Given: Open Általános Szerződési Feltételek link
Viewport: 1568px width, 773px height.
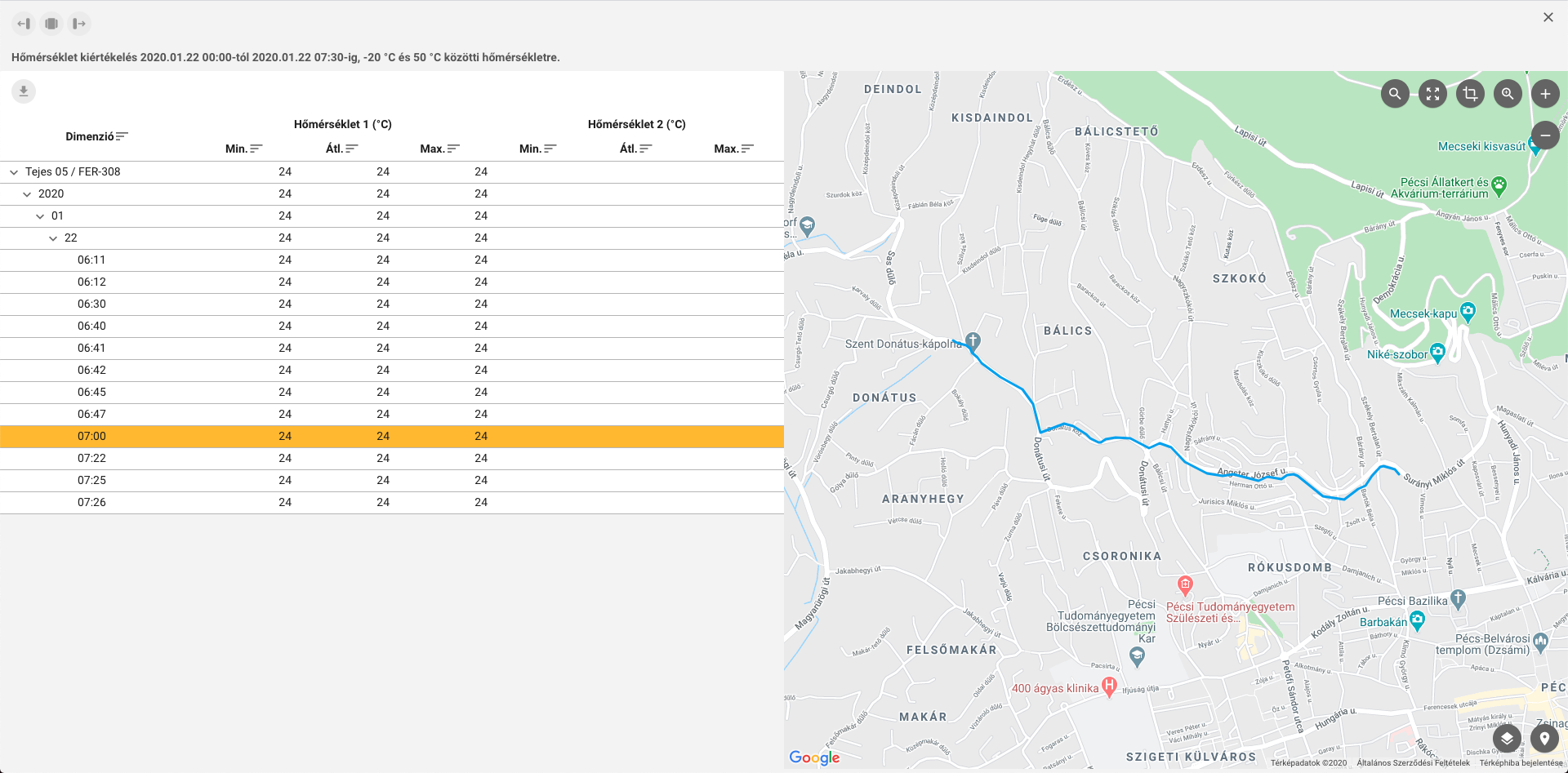Looking at the screenshot, I should click(x=1413, y=763).
